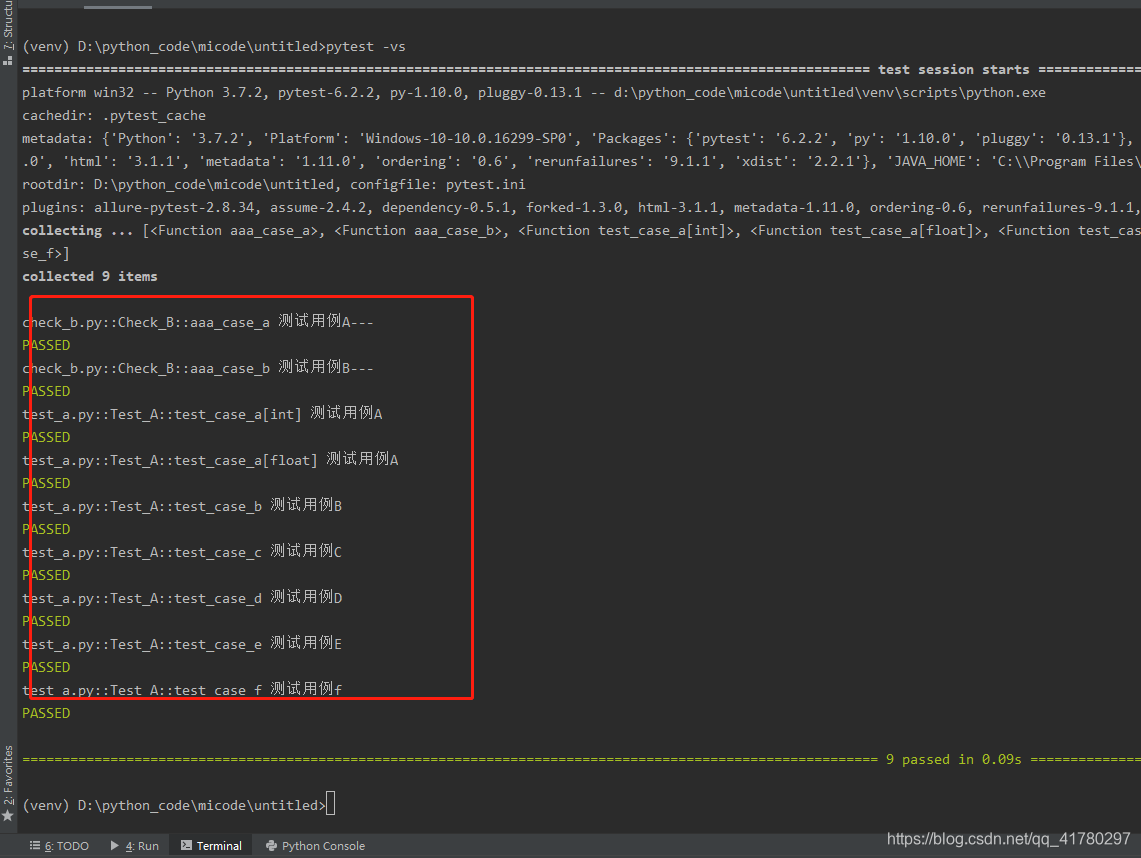Screen dimensions: 1141x858
Task: Click the 'test session starts' header text
Action: (953, 69)
